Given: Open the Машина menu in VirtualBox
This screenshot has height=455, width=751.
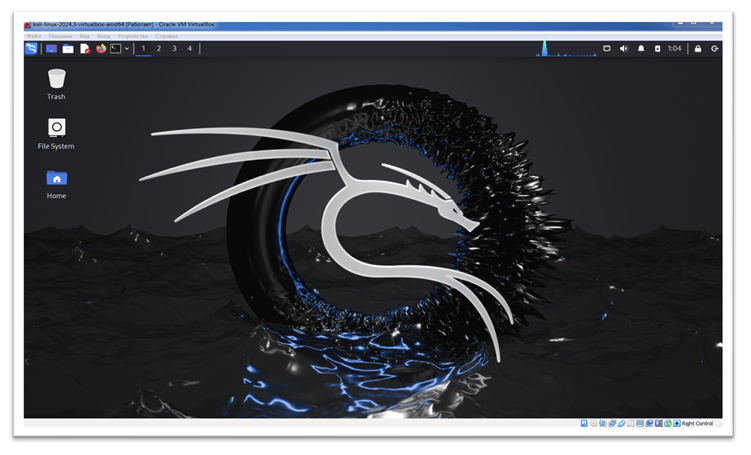Looking at the screenshot, I should pyautogui.click(x=60, y=36).
